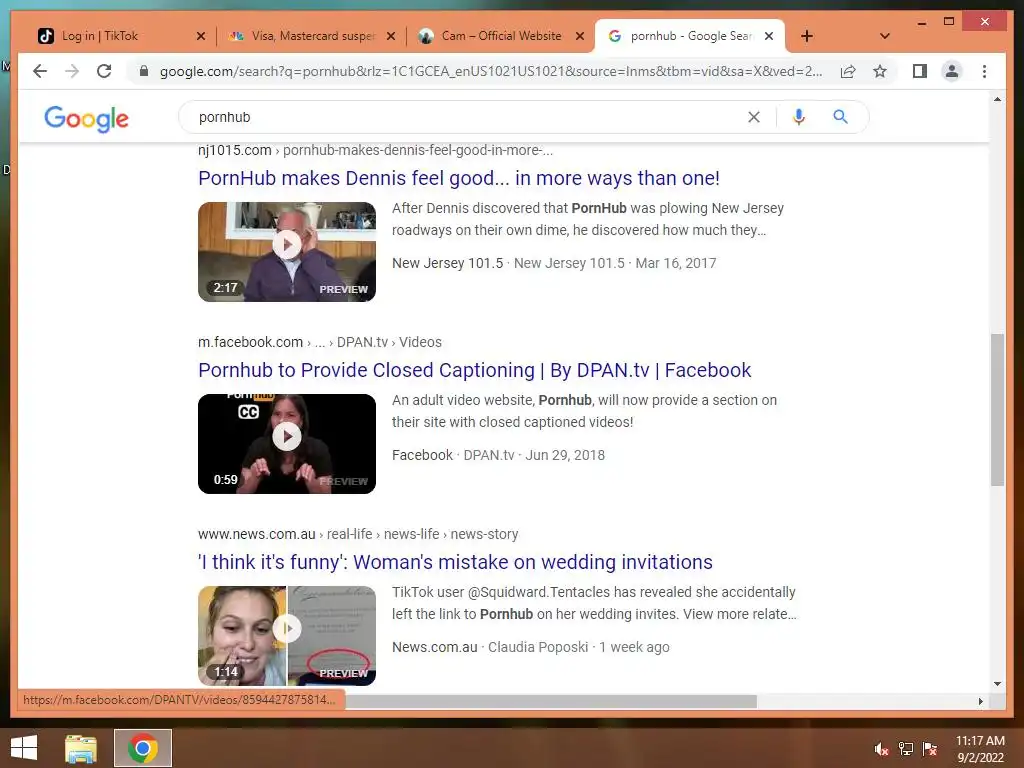This screenshot has height=768, width=1024.
Task: Click the scroll down arrow
Action: pyautogui.click(x=997, y=684)
